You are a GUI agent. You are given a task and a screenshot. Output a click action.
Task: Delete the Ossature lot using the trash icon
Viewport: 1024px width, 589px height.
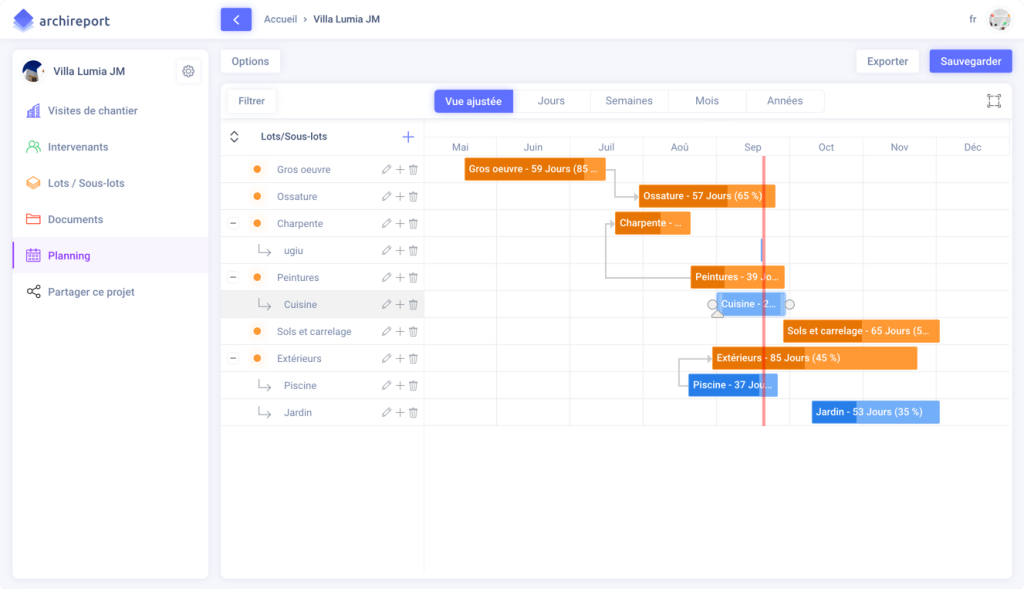412,196
